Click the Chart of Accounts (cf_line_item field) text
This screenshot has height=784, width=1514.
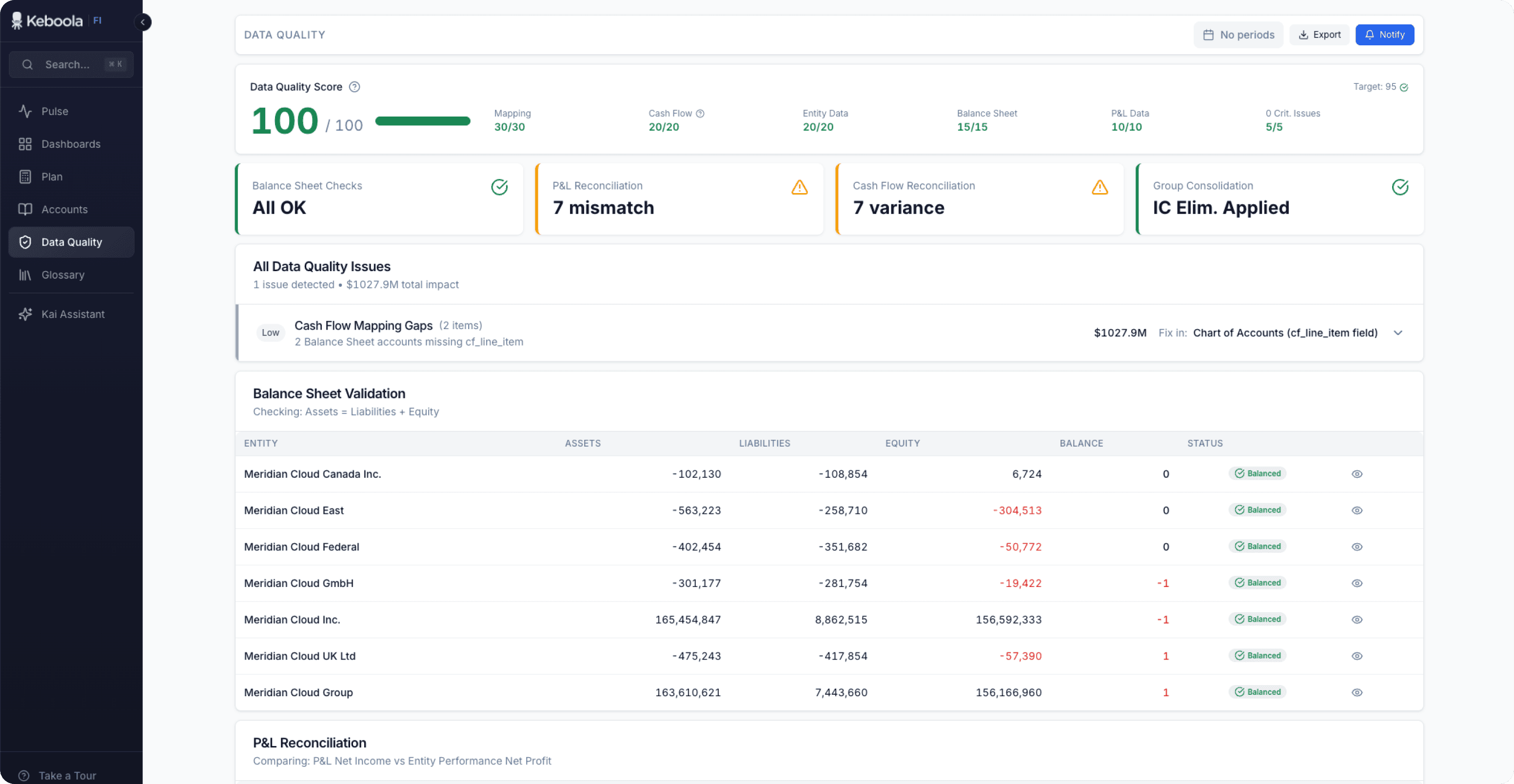[x=1285, y=333]
